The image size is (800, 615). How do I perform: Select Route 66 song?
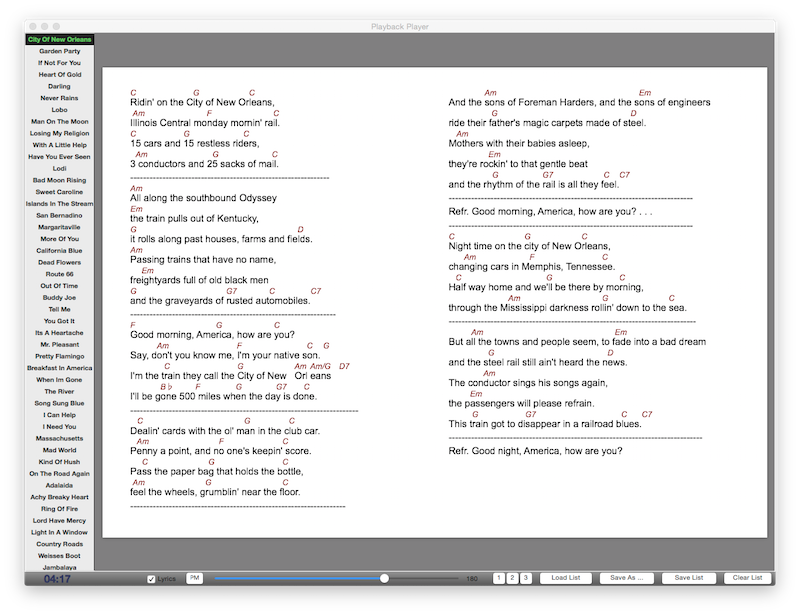[60, 274]
